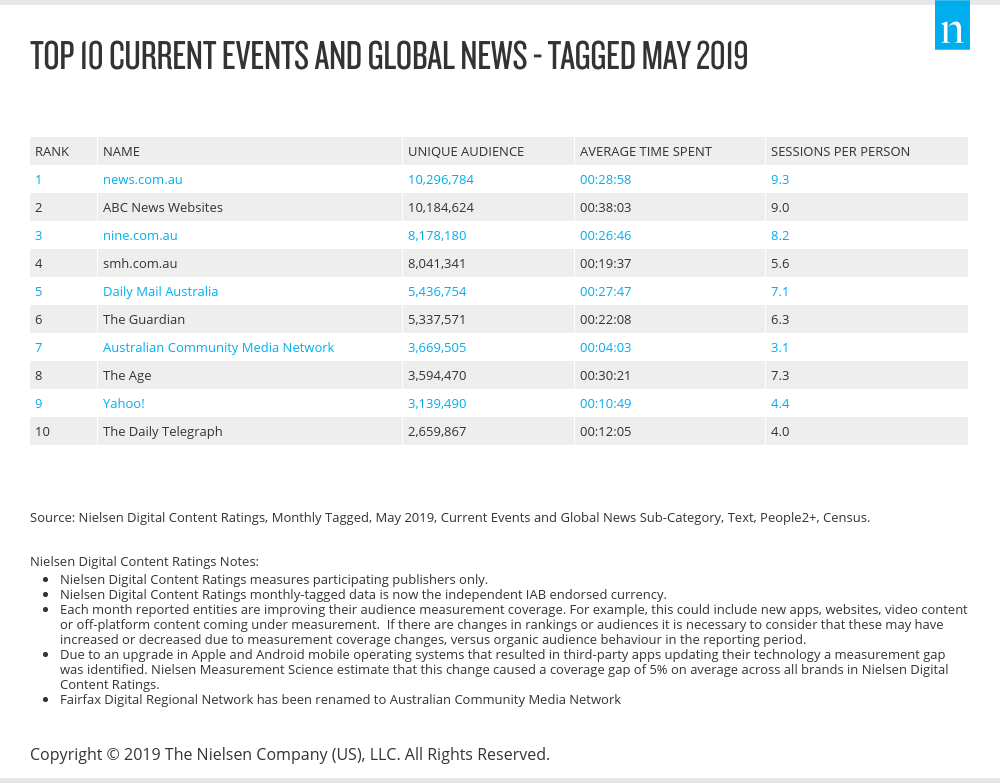Click unique audience value 3,669,505
This screenshot has width=1000, height=783.
[x=437, y=348]
